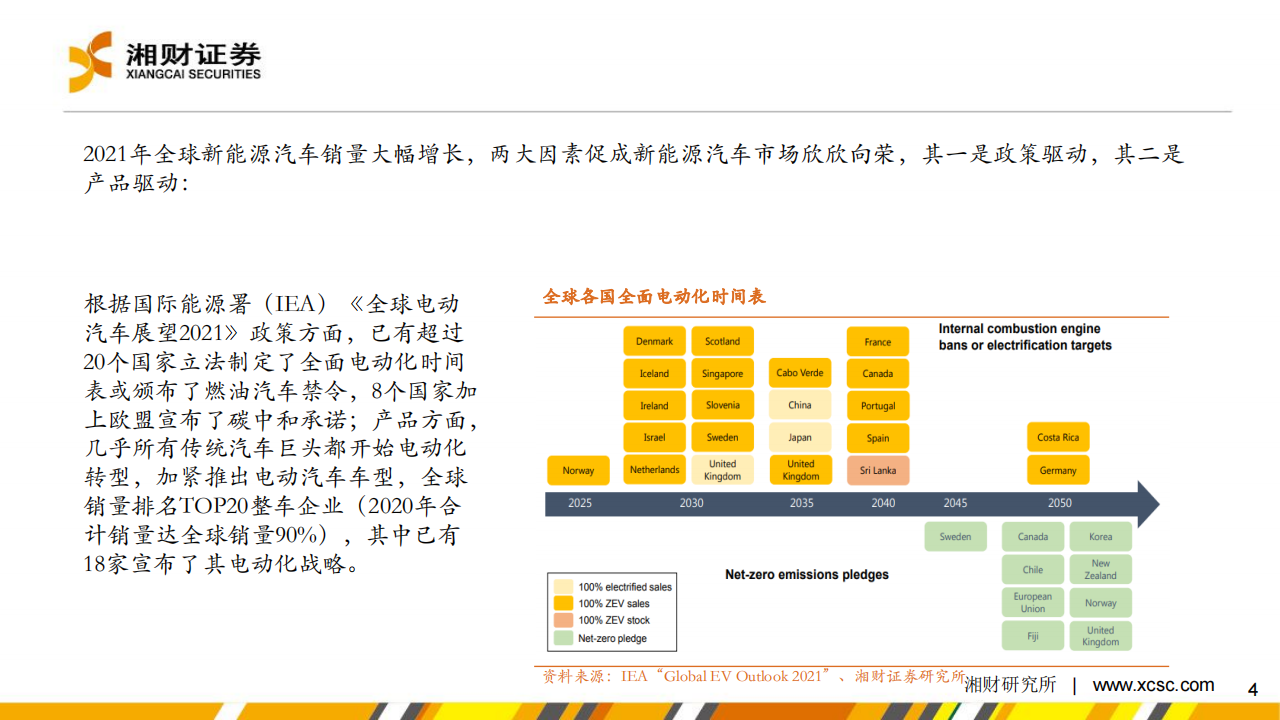Viewport: 1280px width, 720px height.
Task: Click the China box
Action: (800, 405)
